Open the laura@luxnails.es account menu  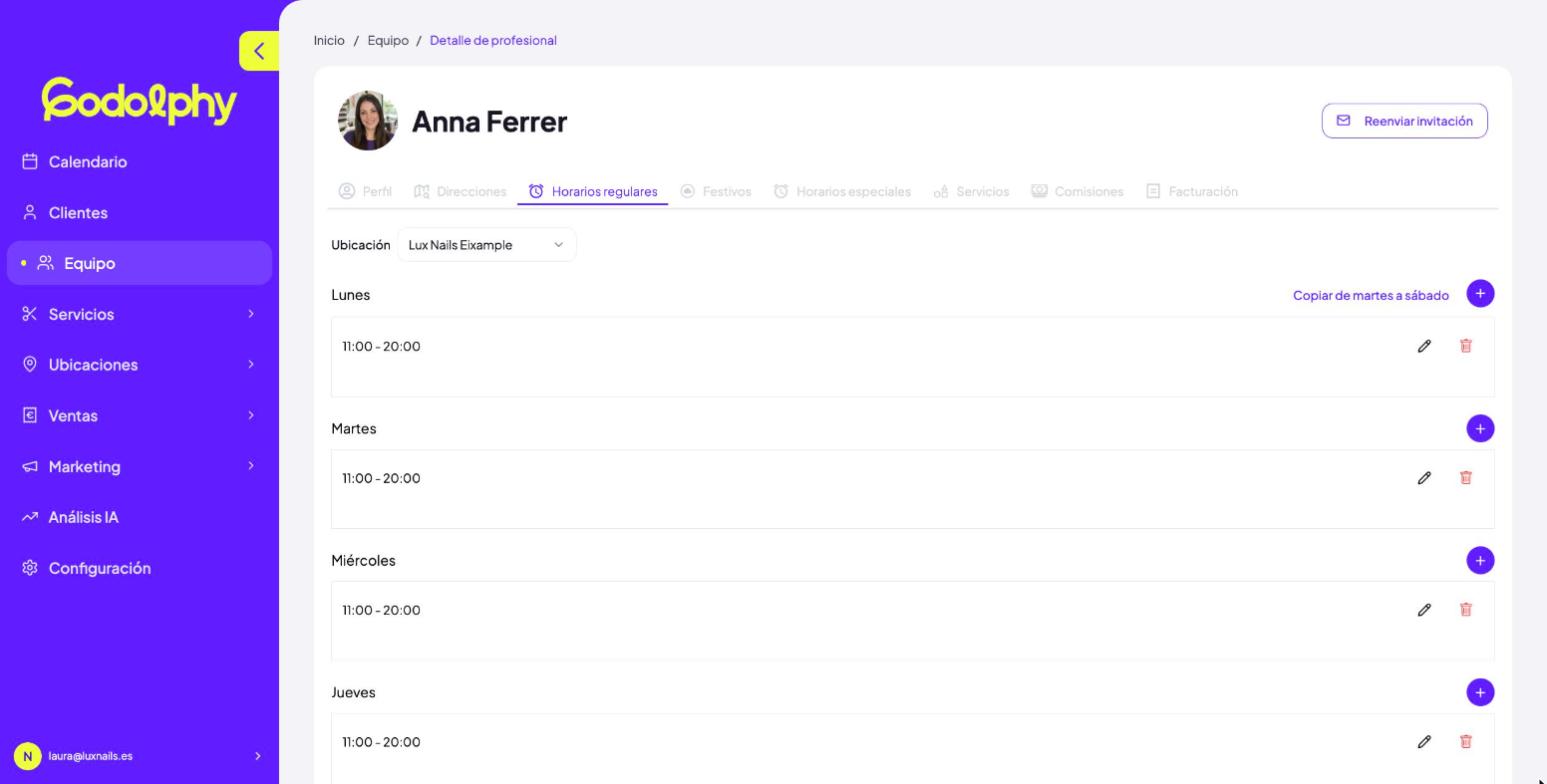pos(139,756)
